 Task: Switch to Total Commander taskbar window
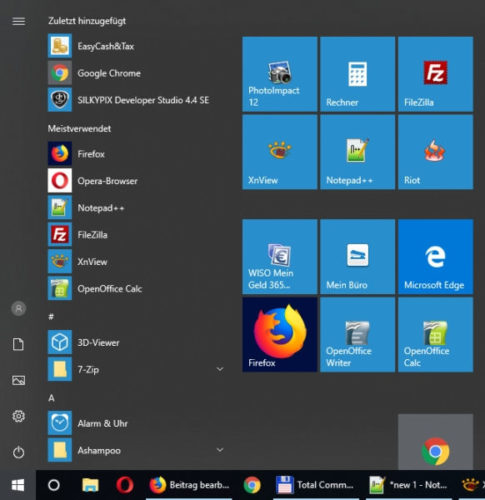click(316, 485)
